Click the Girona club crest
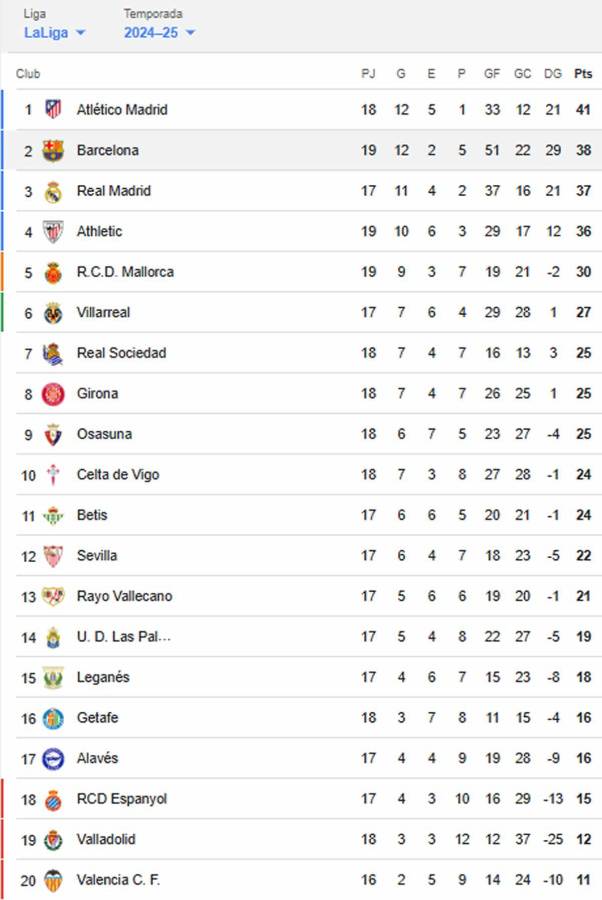 coord(55,393)
